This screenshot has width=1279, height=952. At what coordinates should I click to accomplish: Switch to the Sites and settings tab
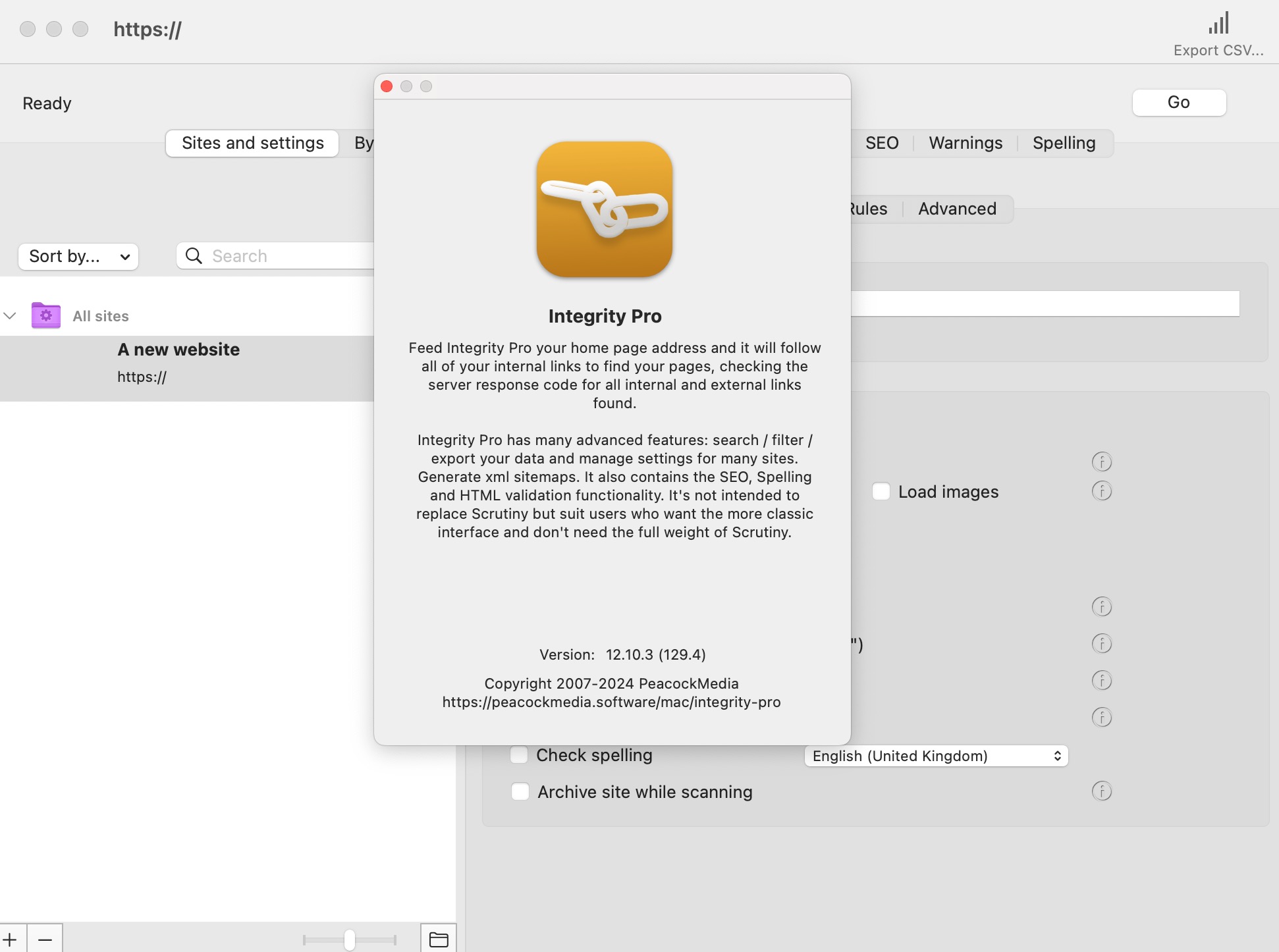[x=252, y=143]
